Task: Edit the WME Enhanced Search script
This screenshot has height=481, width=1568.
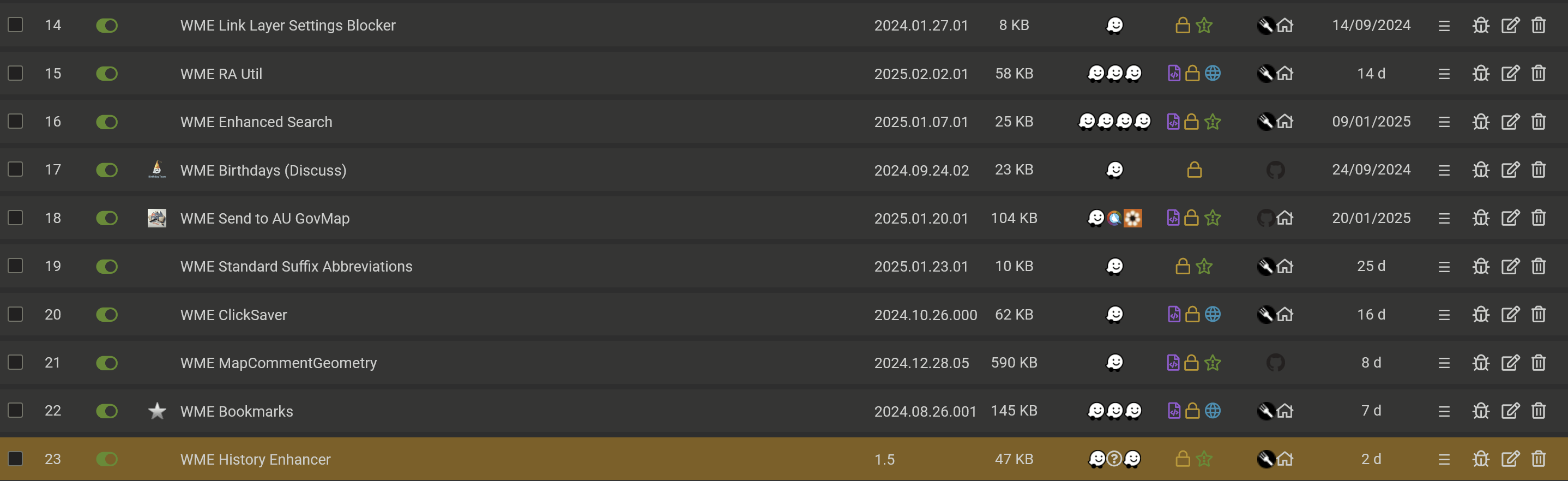Action: coord(1510,122)
